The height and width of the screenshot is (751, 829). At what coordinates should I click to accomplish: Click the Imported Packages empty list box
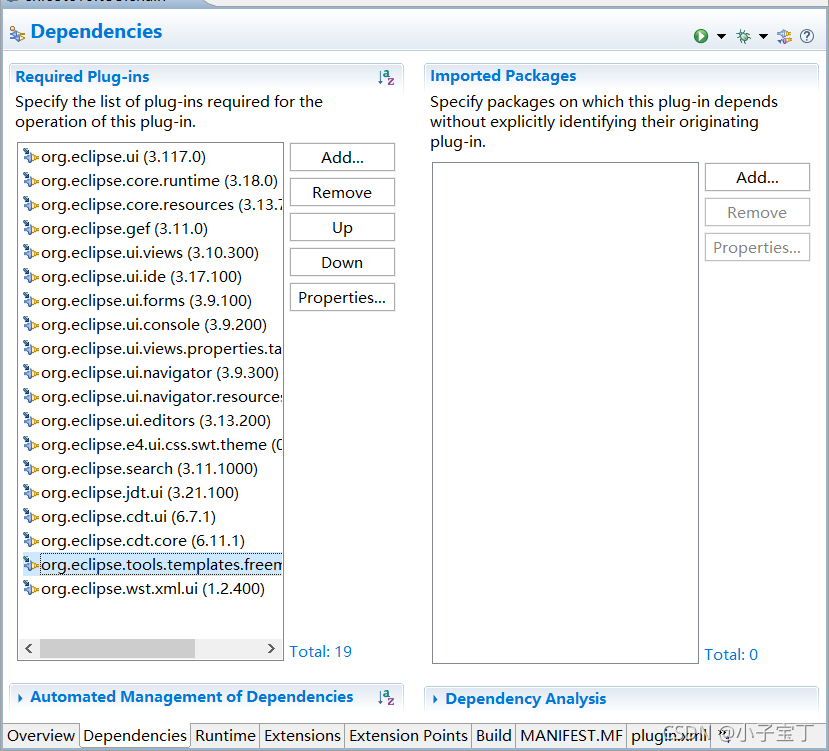click(x=565, y=413)
